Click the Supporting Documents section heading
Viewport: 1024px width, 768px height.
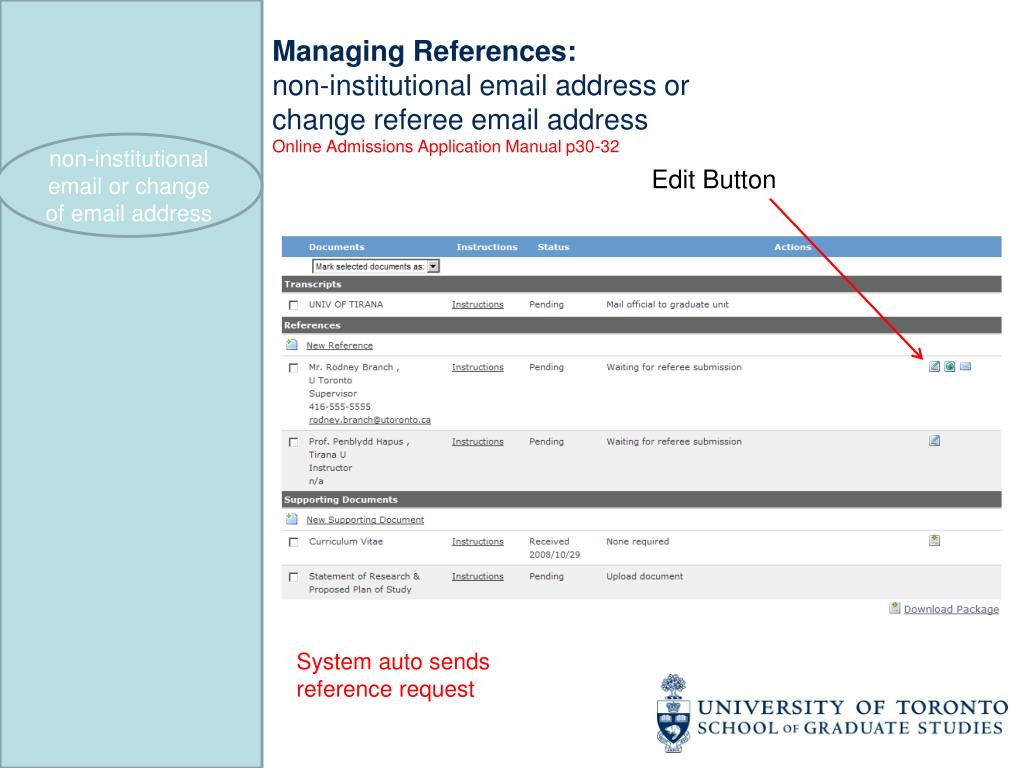341,500
